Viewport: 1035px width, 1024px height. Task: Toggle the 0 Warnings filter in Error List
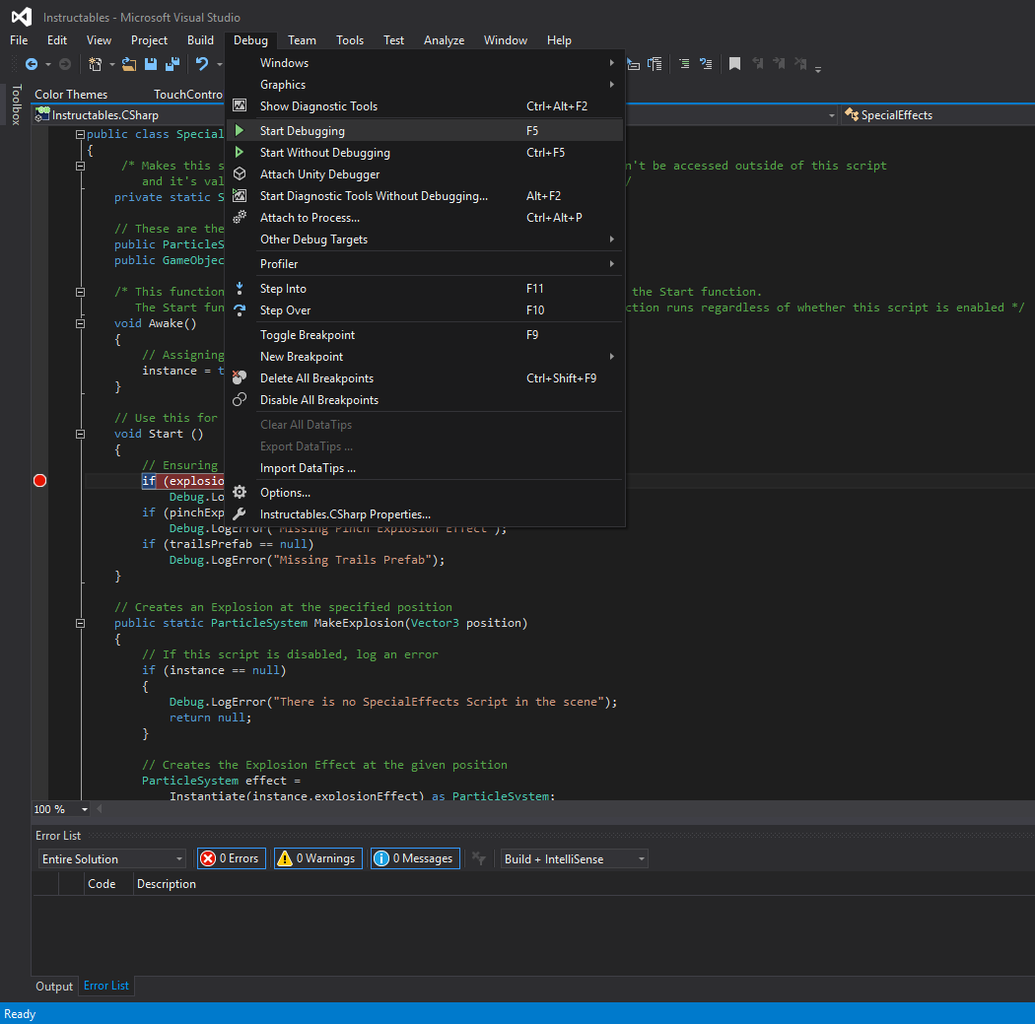(318, 858)
